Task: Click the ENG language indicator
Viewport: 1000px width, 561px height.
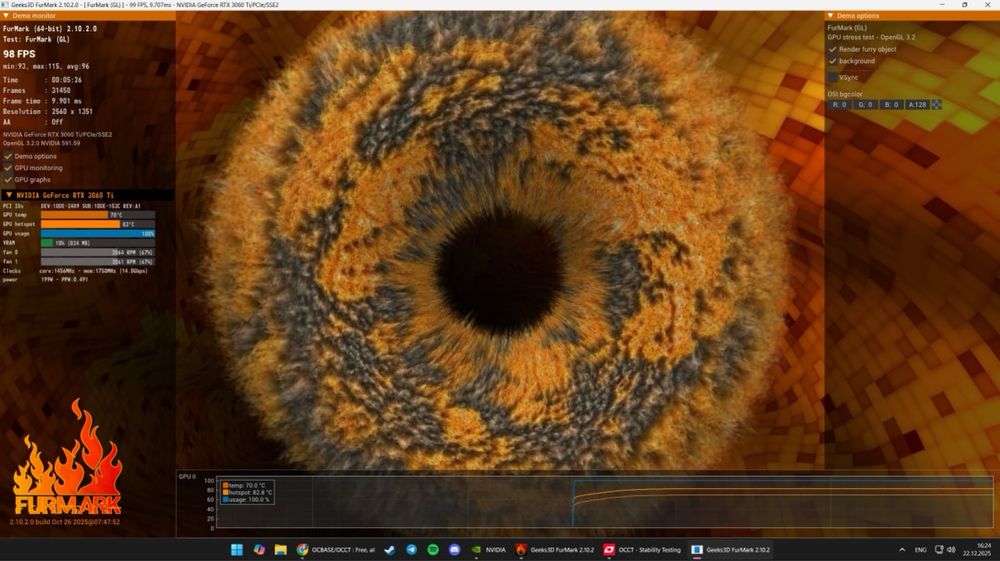Action: [x=920, y=550]
